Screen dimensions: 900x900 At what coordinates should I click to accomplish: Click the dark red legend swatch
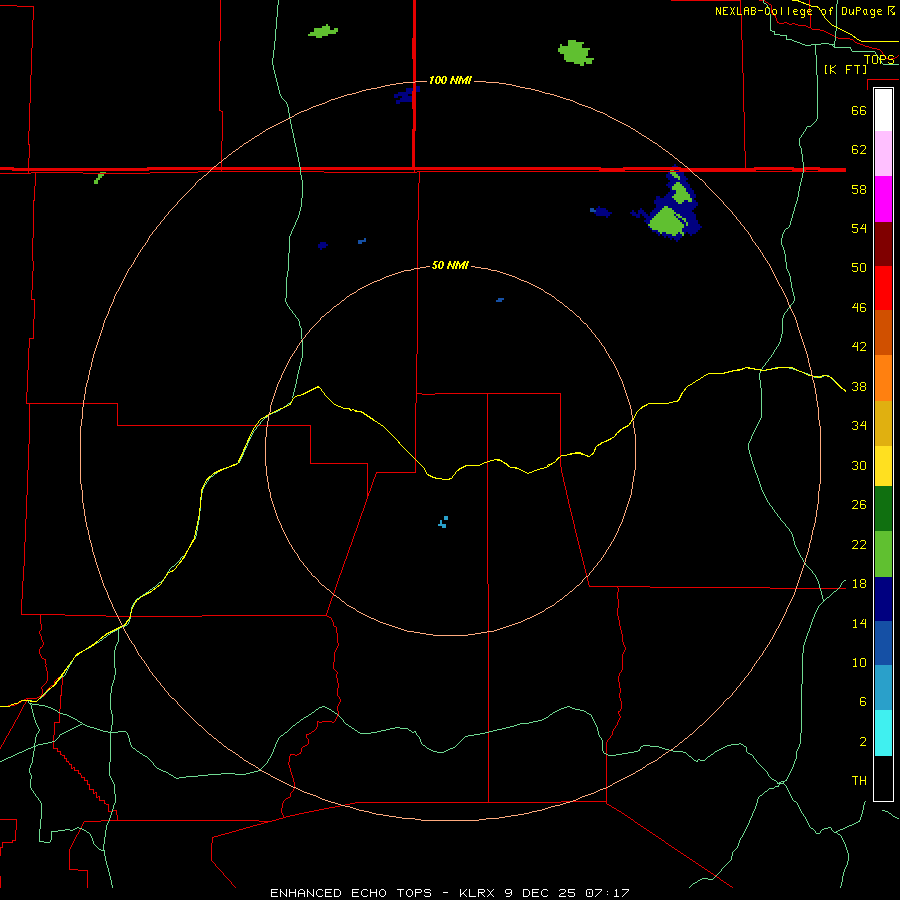[883, 244]
